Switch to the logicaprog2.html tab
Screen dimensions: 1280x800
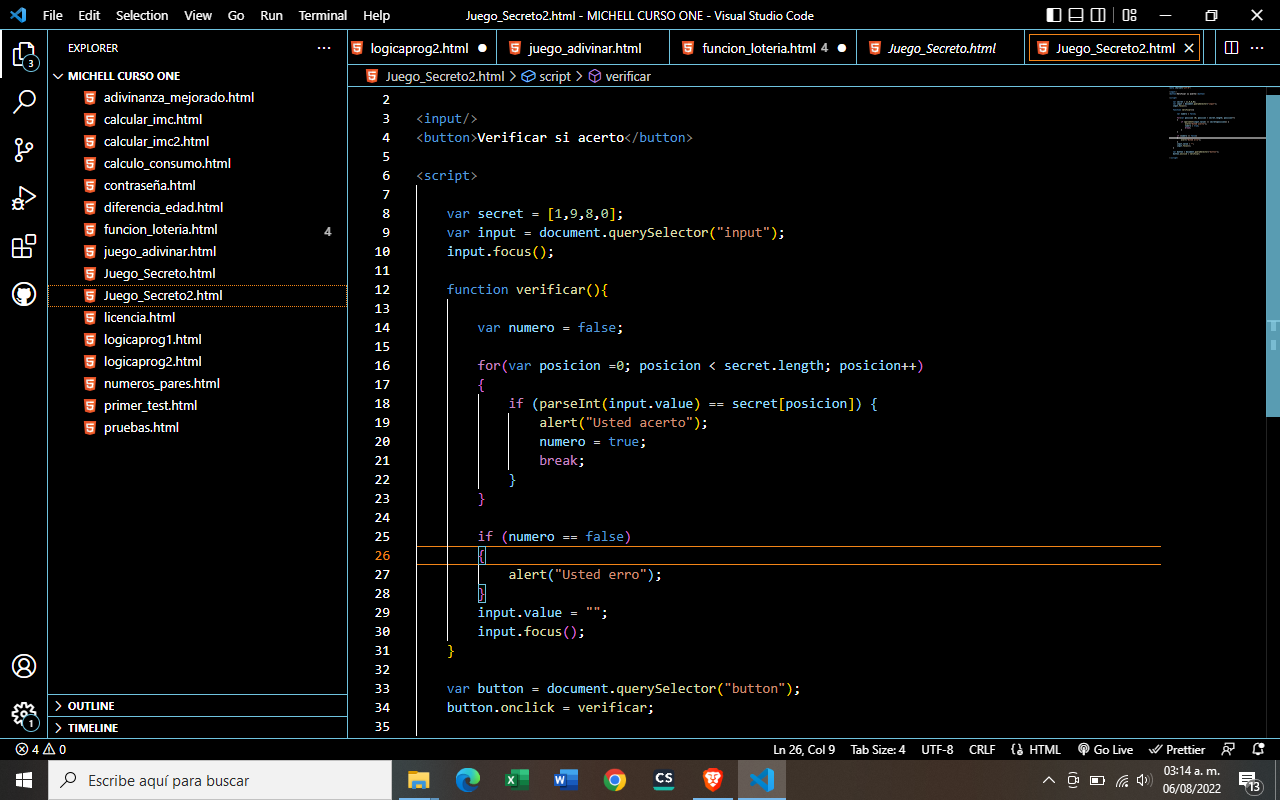419,48
